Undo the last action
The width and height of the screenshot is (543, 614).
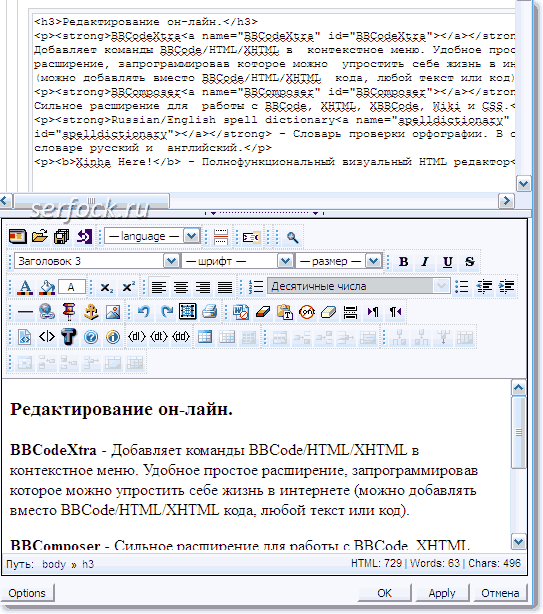pos(144,312)
